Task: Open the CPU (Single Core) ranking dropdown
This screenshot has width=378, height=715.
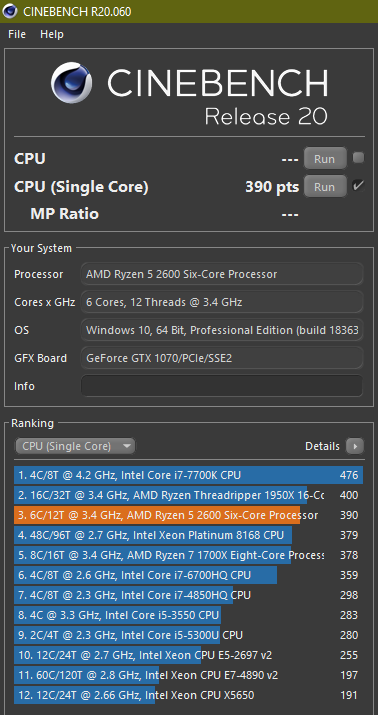Action: 75,446
